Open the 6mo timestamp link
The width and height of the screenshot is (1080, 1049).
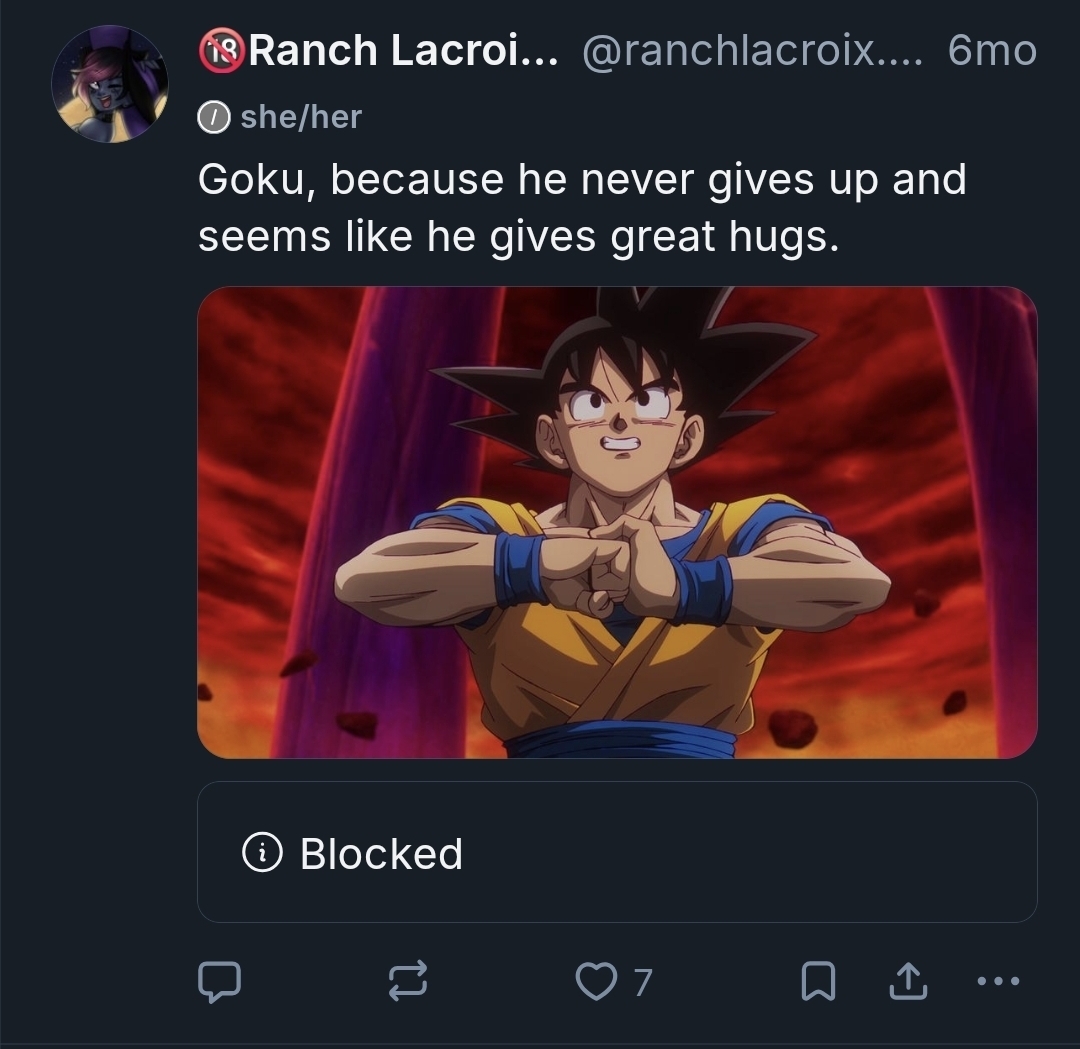[x=991, y=50]
